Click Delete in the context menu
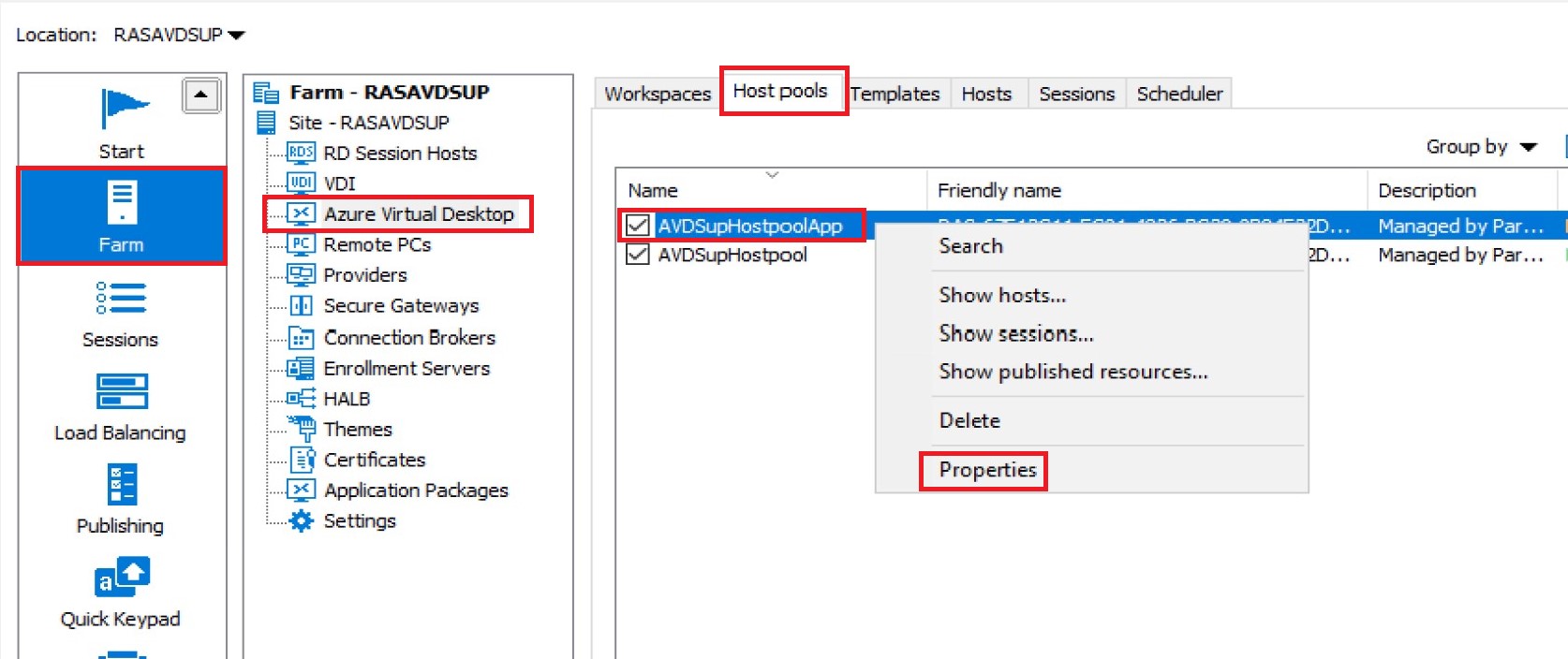Image resolution: width=1568 pixels, height=659 pixels. click(x=969, y=421)
